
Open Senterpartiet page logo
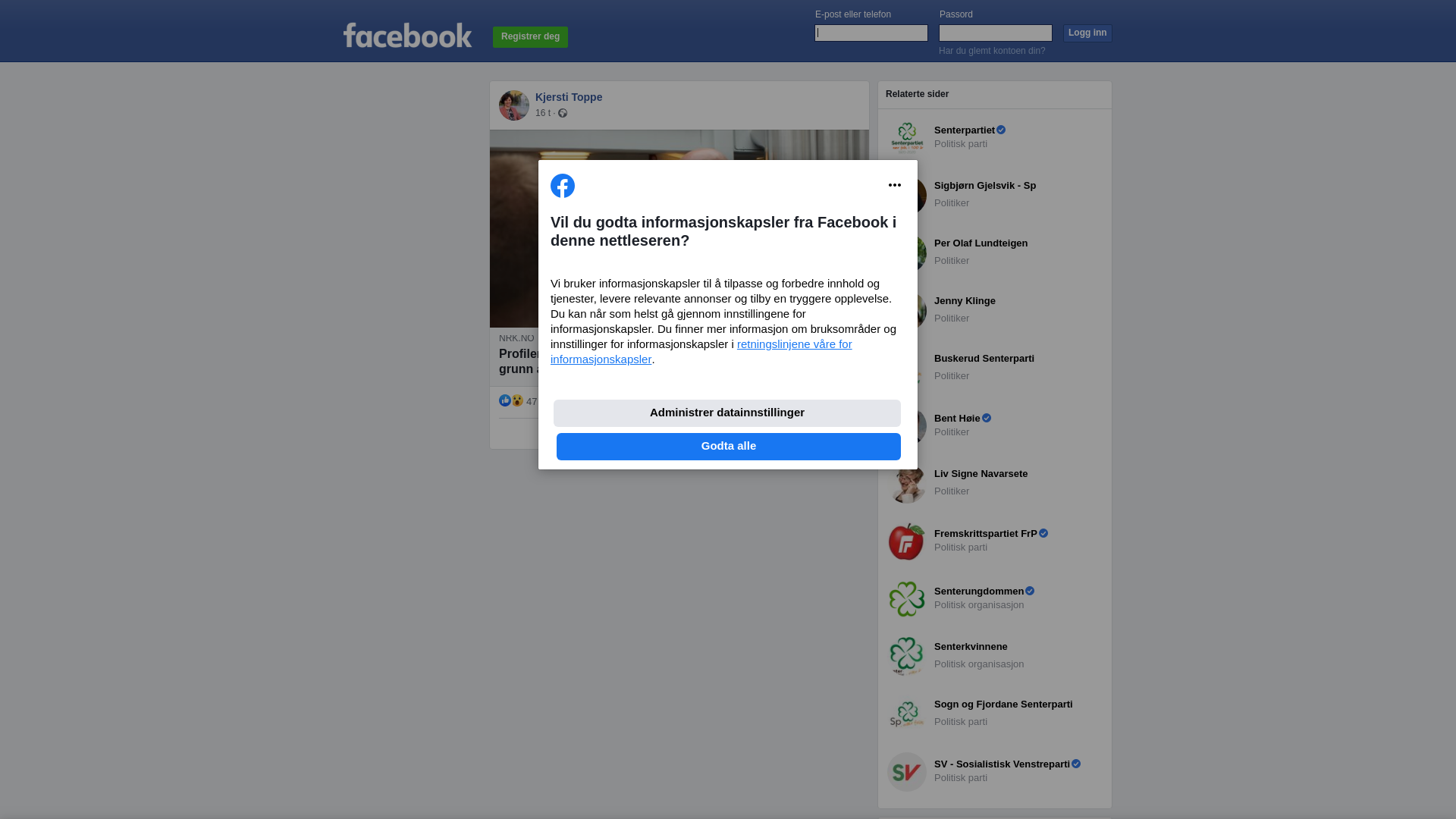907,138
